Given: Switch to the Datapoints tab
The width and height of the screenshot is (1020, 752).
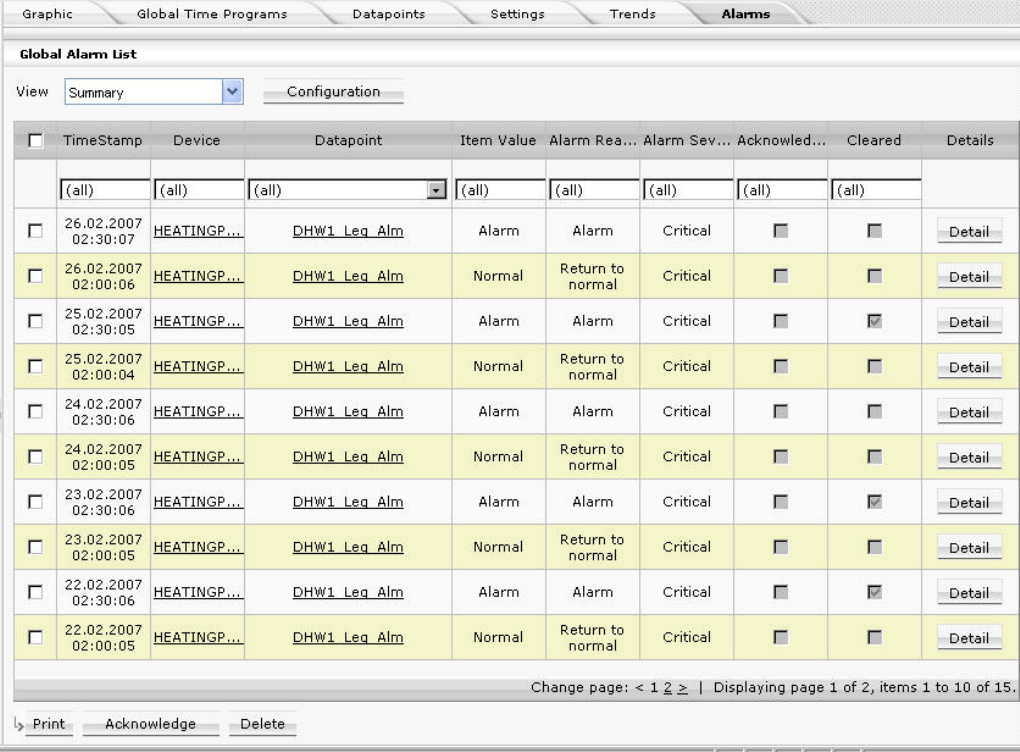Looking at the screenshot, I should [x=388, y=14].
